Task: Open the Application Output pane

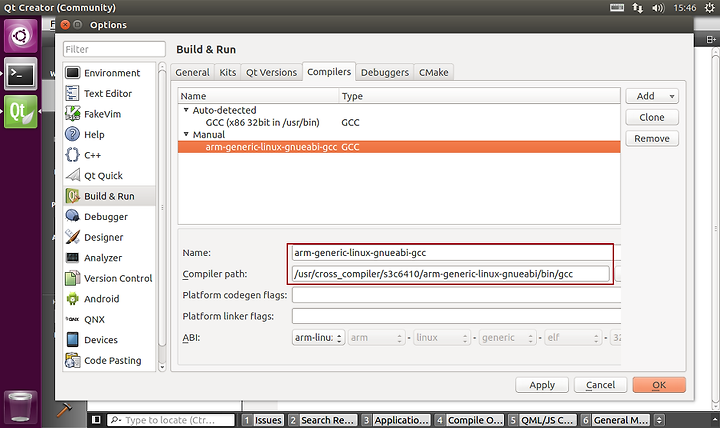Action: tap(395, 420)
